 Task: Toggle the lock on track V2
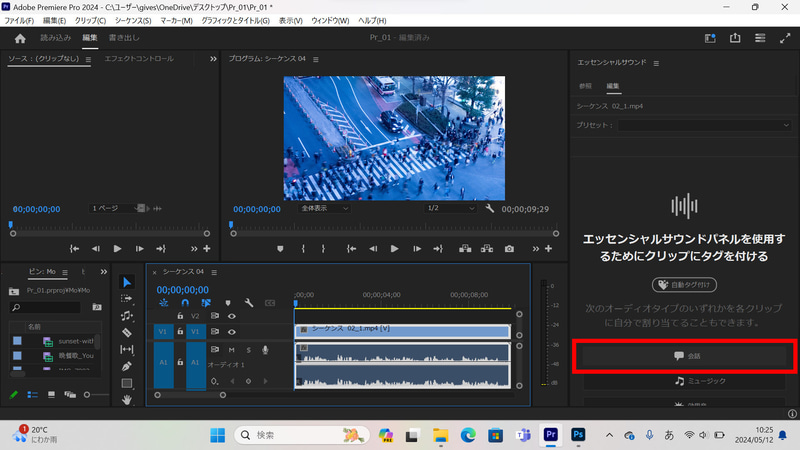[180, 316]
